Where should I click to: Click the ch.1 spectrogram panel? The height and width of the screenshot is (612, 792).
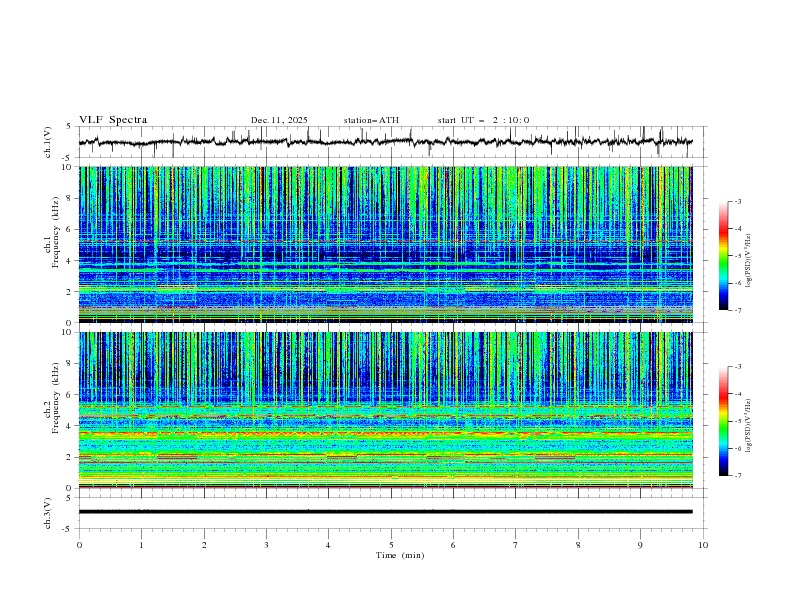386,244
